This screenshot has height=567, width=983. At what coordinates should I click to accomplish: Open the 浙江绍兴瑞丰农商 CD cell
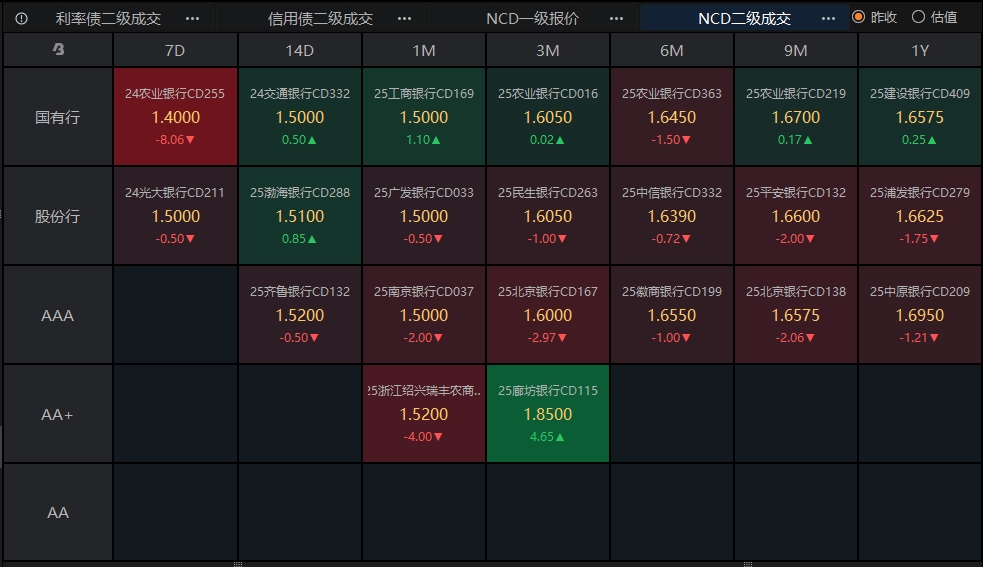point(424,414)
